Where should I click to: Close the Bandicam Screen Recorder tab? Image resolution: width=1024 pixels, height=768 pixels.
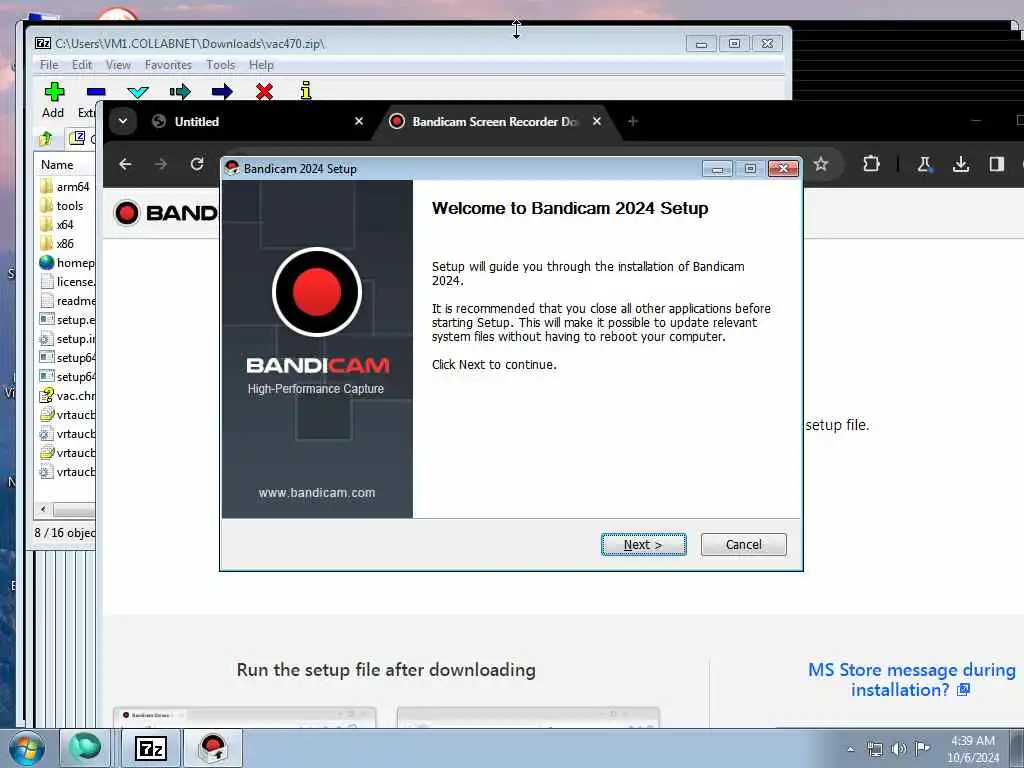[597, 121]
